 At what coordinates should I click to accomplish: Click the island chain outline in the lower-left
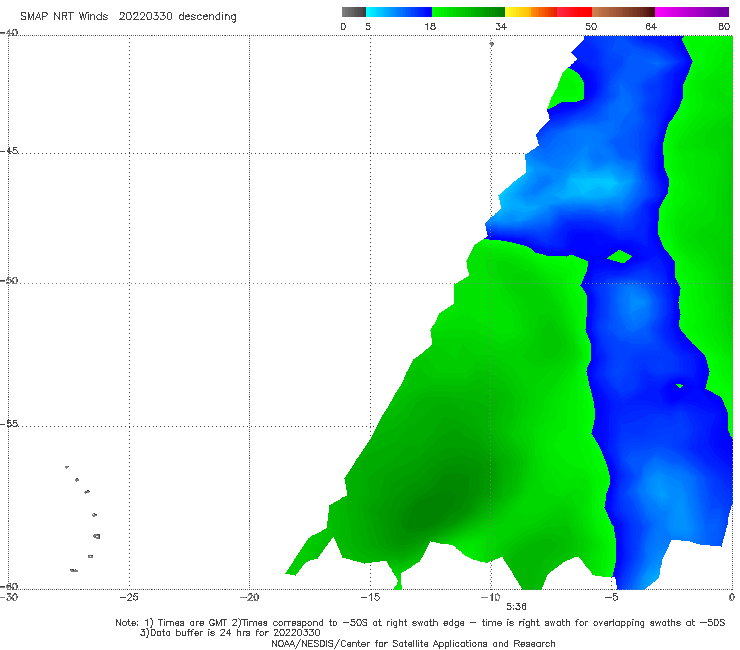click(83, 518)
